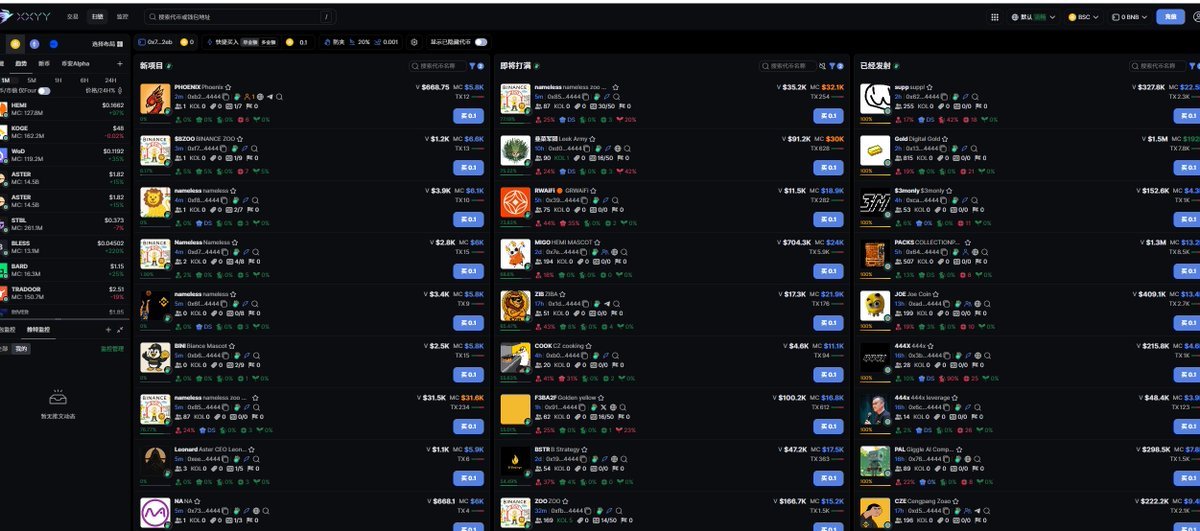Go to 交易 nav tab
Viewport: 1200px width, 531px height.
coord(73,17)
